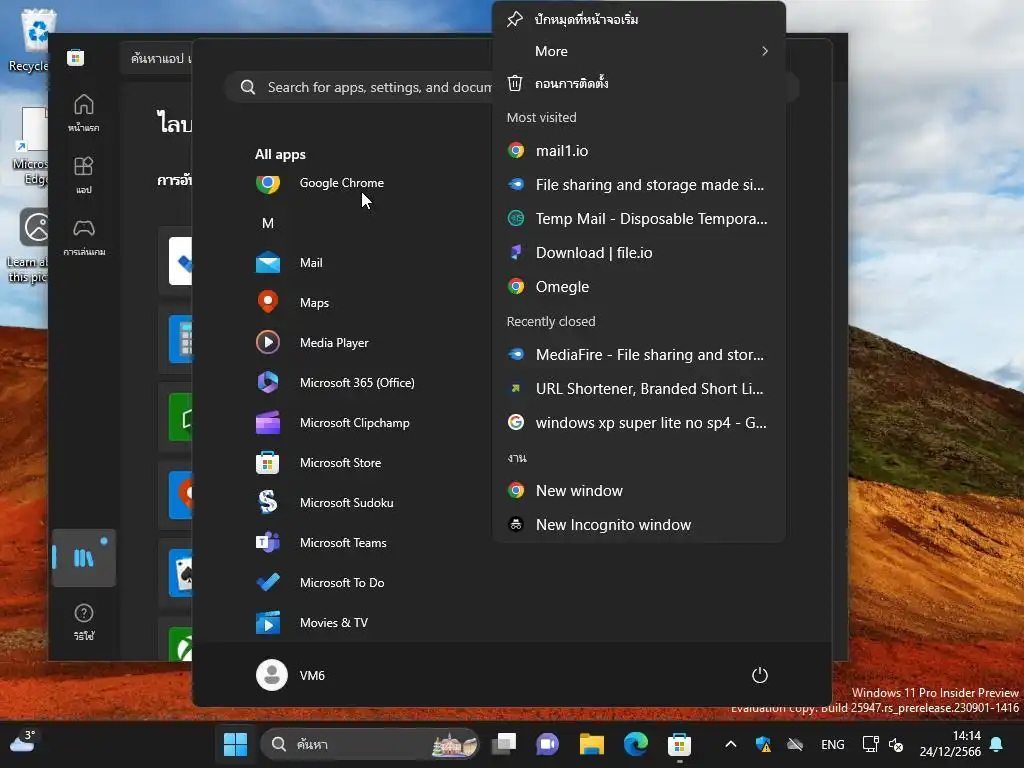Screen dimensions: 1024x768
Task: Open the notification bell on taskbar
Action: click(997, 744)
